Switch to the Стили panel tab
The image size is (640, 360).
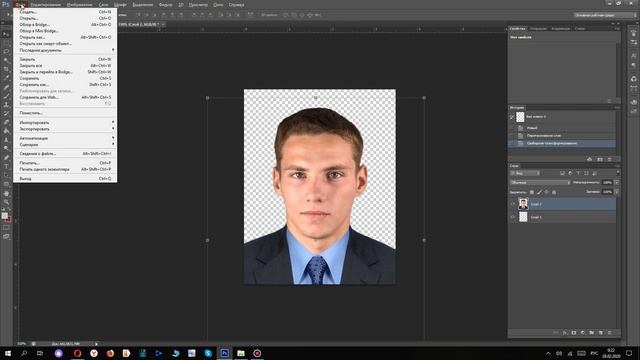coord(580,29)
